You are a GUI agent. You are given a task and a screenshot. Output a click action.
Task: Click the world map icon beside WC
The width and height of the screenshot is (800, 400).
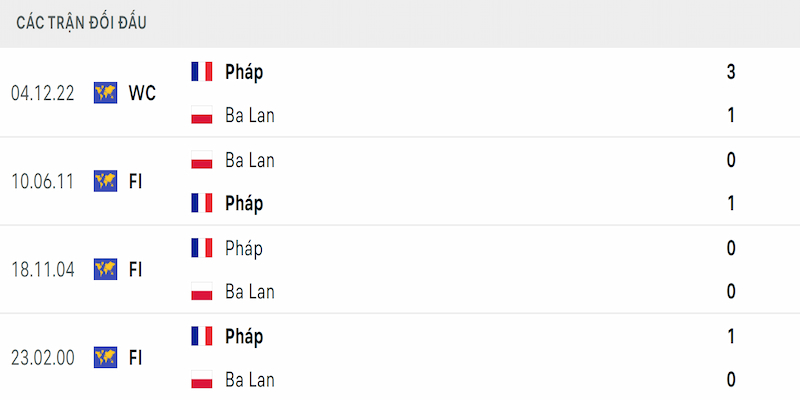(x=106, y=93)
